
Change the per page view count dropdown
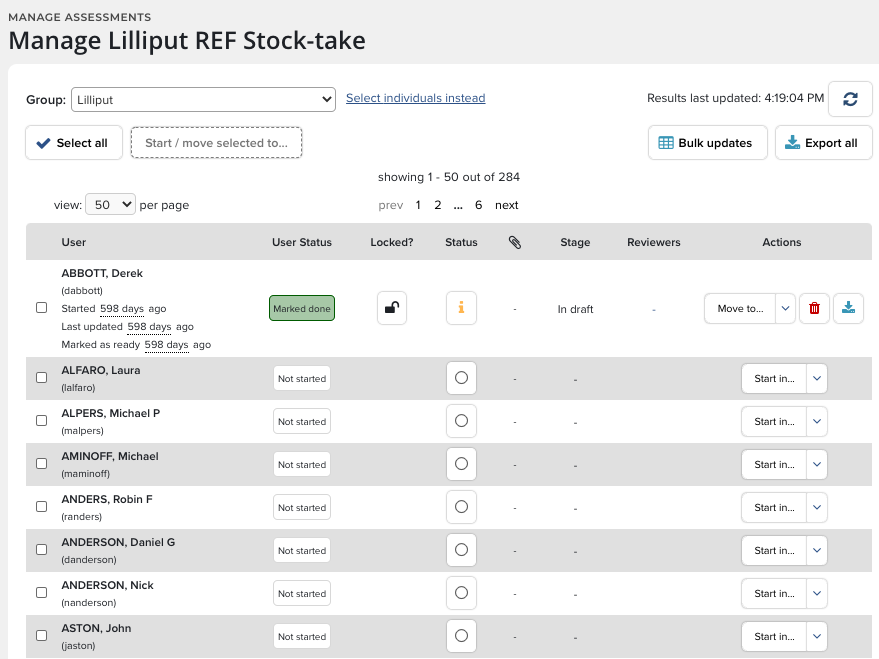[x=110, y=204]
